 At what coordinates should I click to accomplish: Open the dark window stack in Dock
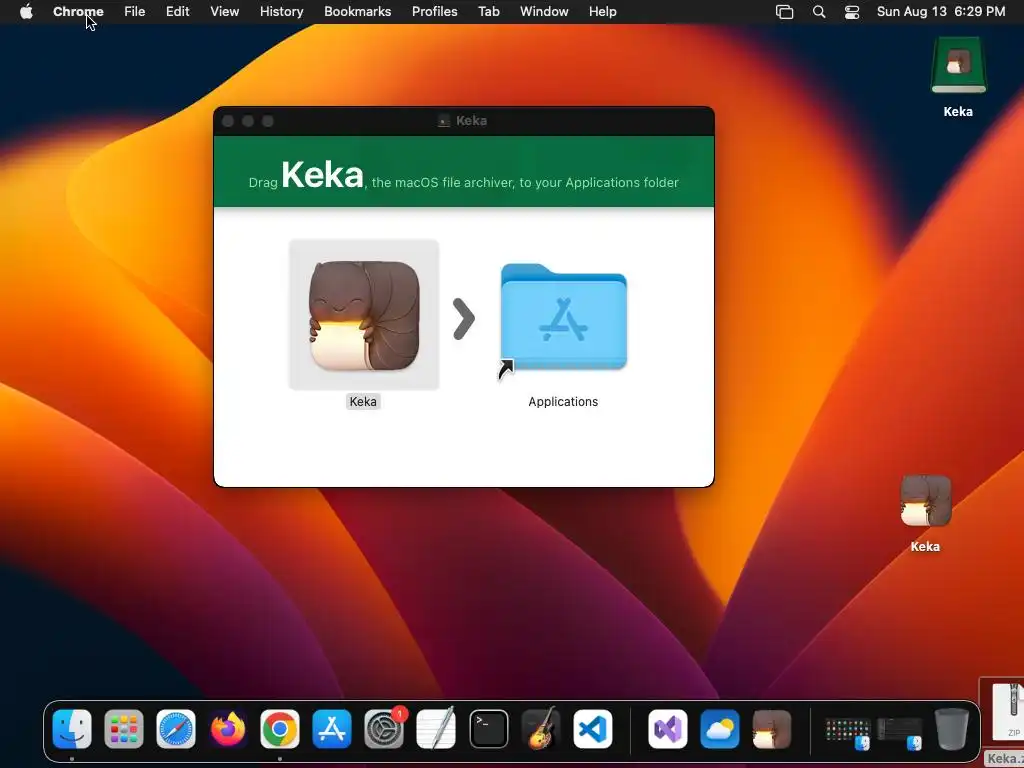click(899, 733)
